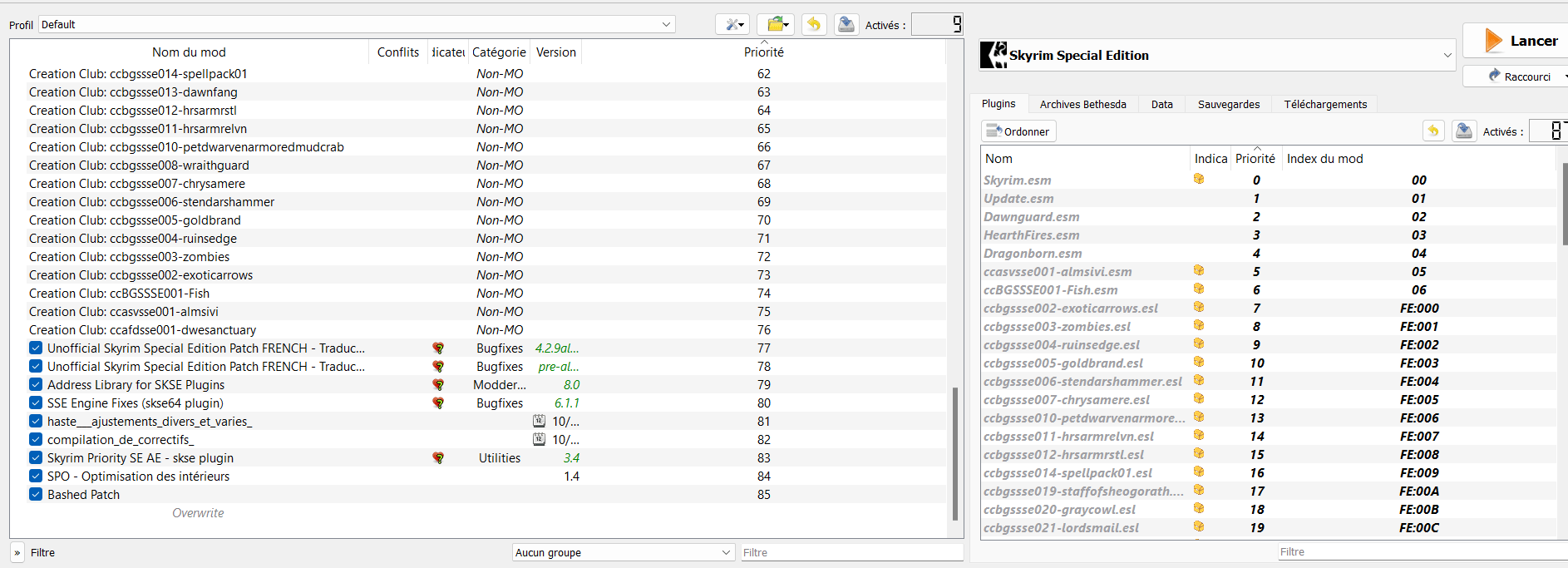Viewport: 1568px width, 568px height.
Task: Restore mod list backup with yellow arrow
Action: 814,25
